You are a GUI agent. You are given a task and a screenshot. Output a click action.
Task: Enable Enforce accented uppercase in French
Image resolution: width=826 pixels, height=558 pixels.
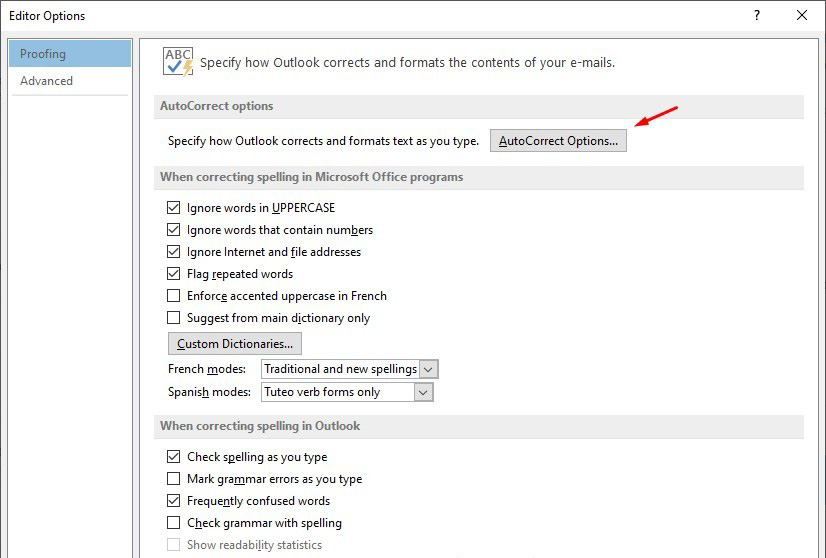pos(174,296)
